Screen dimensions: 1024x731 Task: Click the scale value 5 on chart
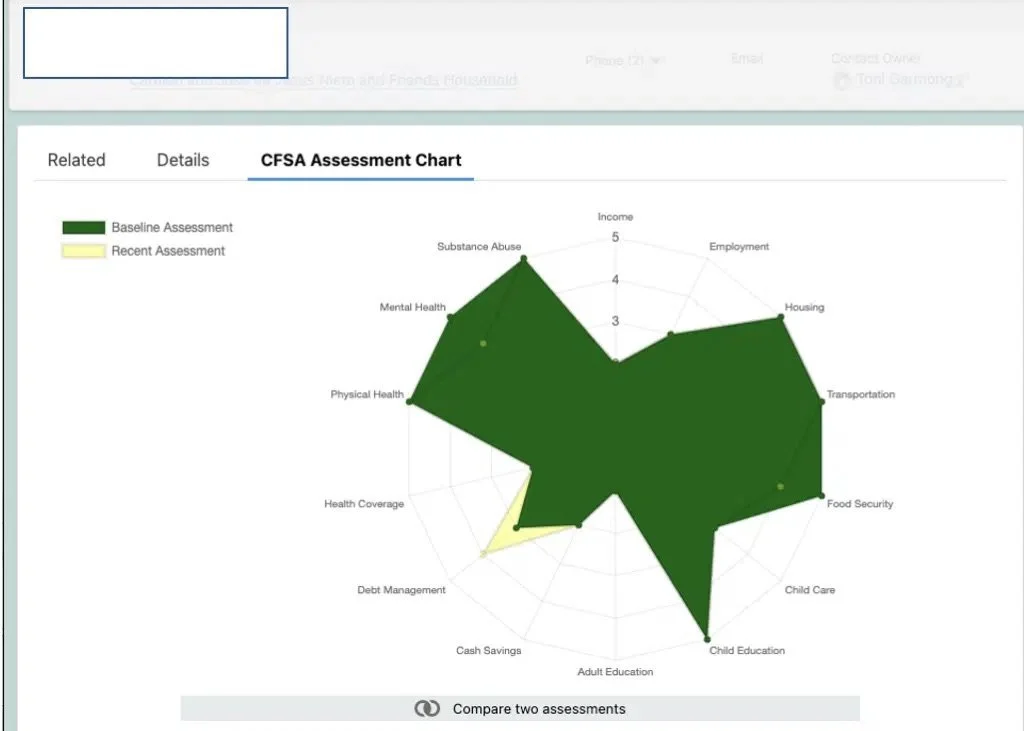(x=615, y=237)
